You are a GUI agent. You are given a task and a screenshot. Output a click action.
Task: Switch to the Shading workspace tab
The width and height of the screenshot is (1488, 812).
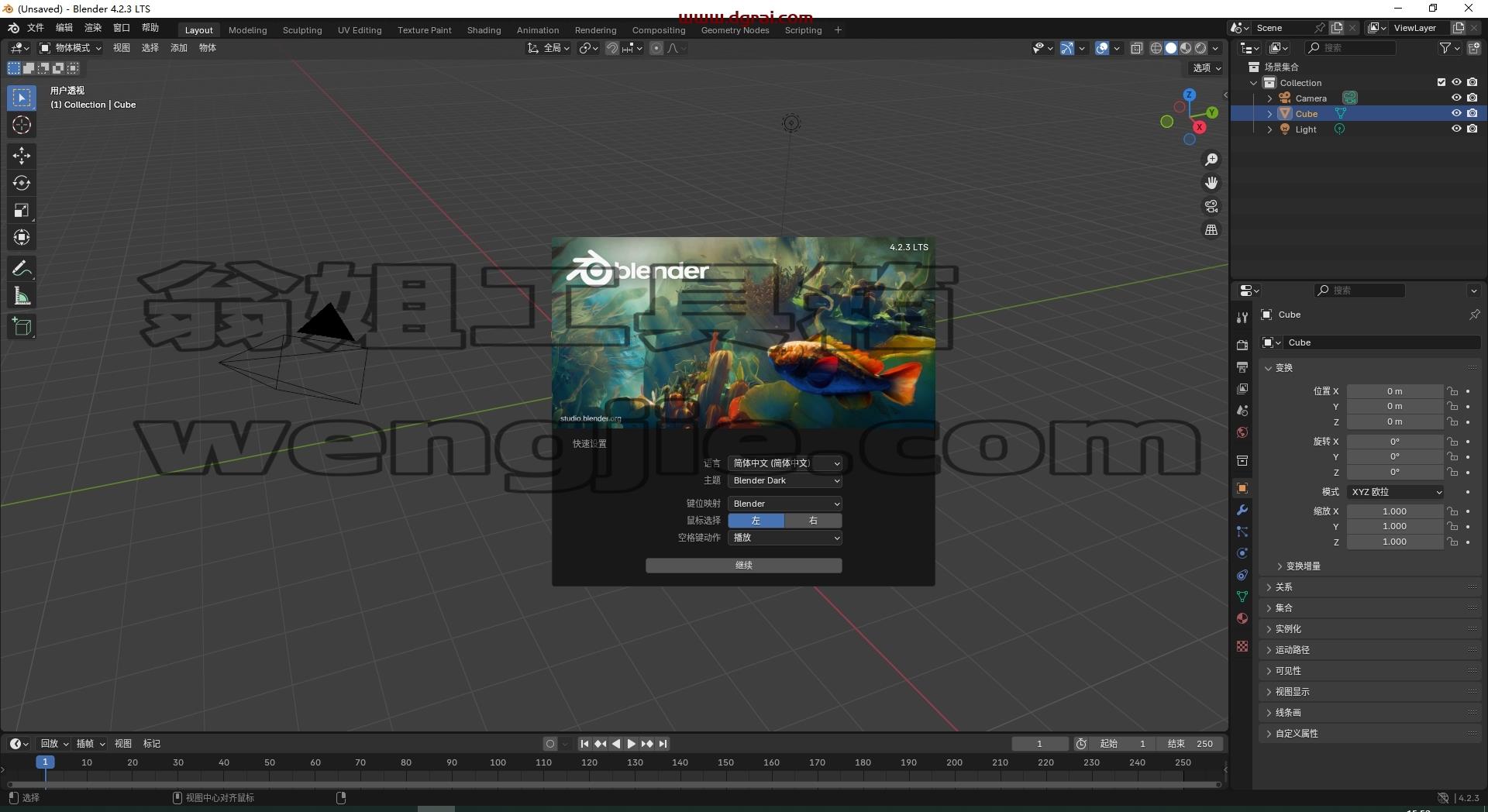(x=484, y=30)
